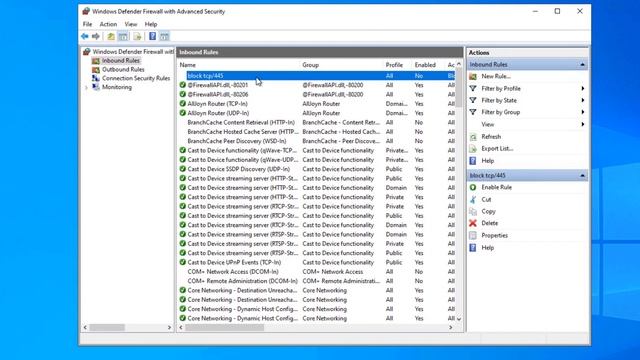Click Properties action link
This screenshot has height=360, width=640.
pyautogui.click(x=494, y=236)
